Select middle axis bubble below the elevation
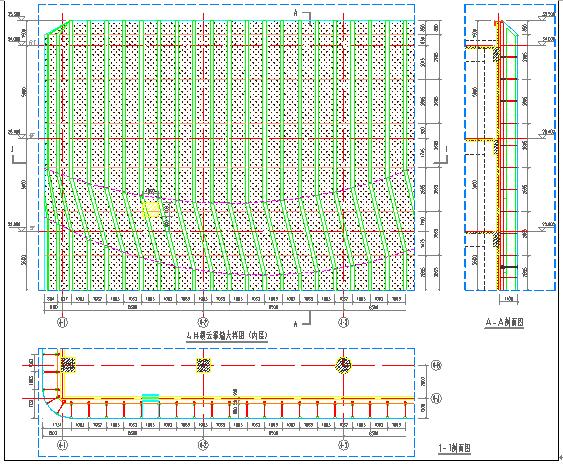563x467 pixels. 203,322
